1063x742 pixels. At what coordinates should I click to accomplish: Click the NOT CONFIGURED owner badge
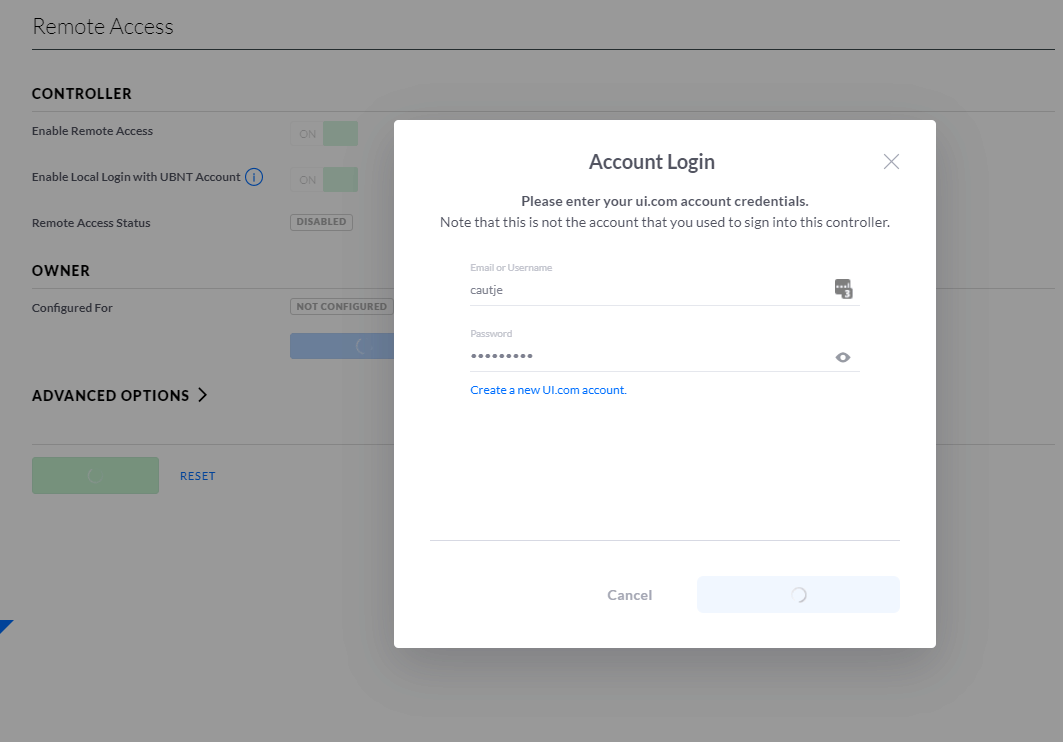point(341,307)
